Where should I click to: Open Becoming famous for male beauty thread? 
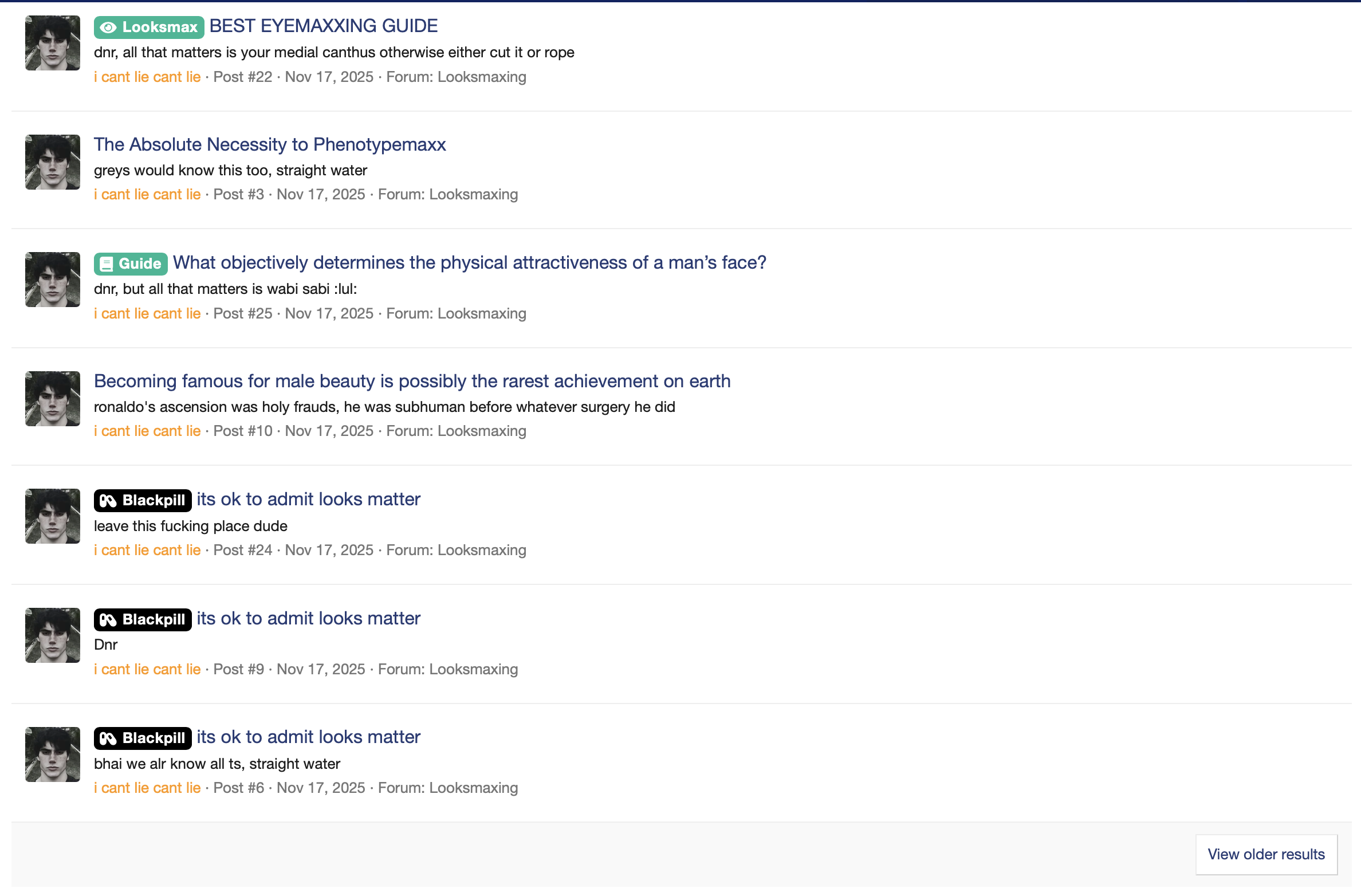[412, 381]
